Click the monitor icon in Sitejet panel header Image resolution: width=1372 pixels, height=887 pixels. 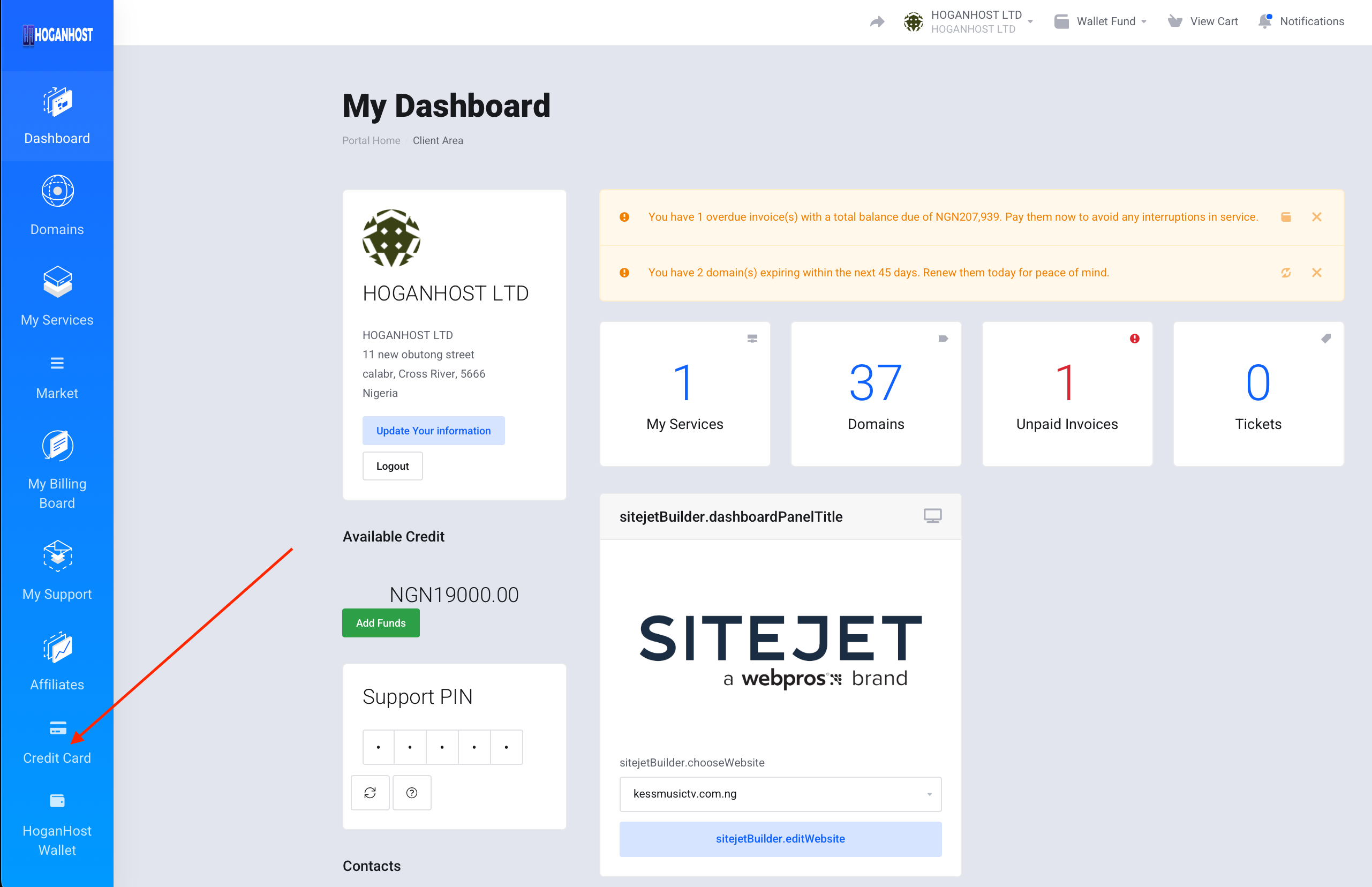click(x=932, y=515)
